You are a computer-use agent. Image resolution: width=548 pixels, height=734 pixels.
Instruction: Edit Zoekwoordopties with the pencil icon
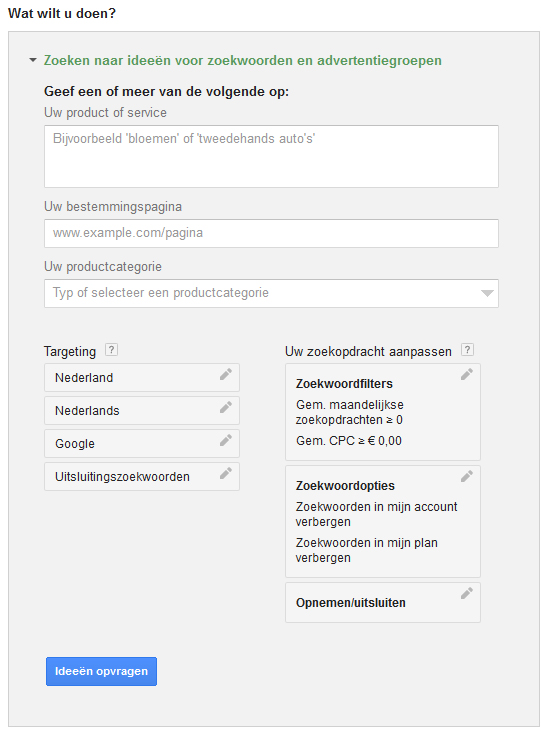(467, 476)
